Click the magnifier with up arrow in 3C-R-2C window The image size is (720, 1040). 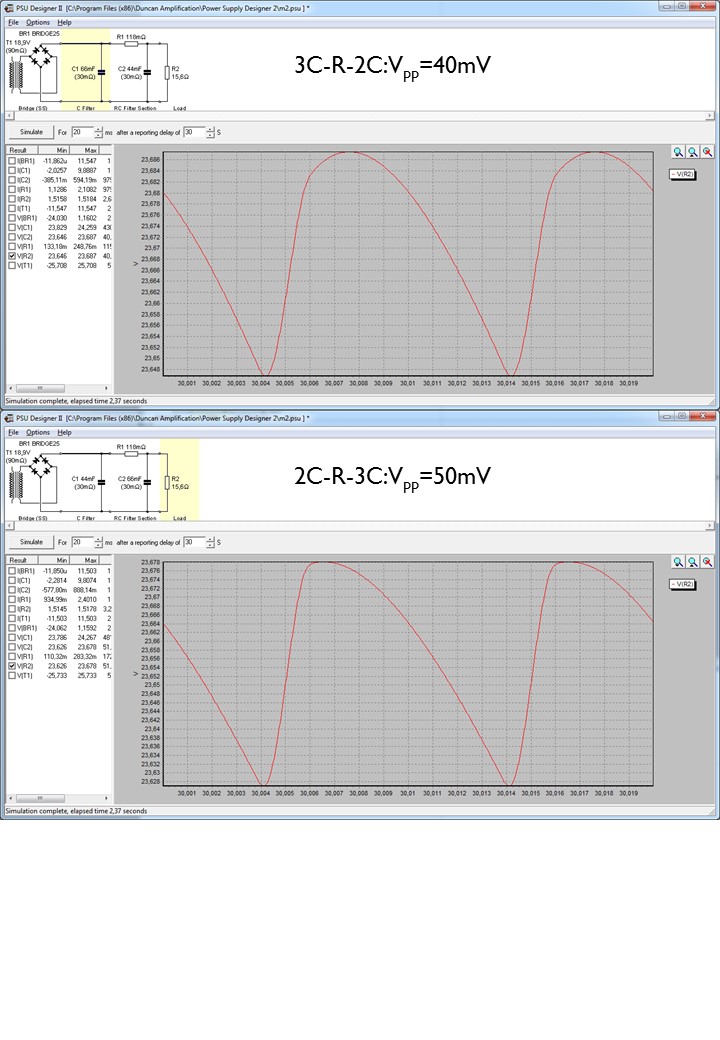(x=693, y=152)
